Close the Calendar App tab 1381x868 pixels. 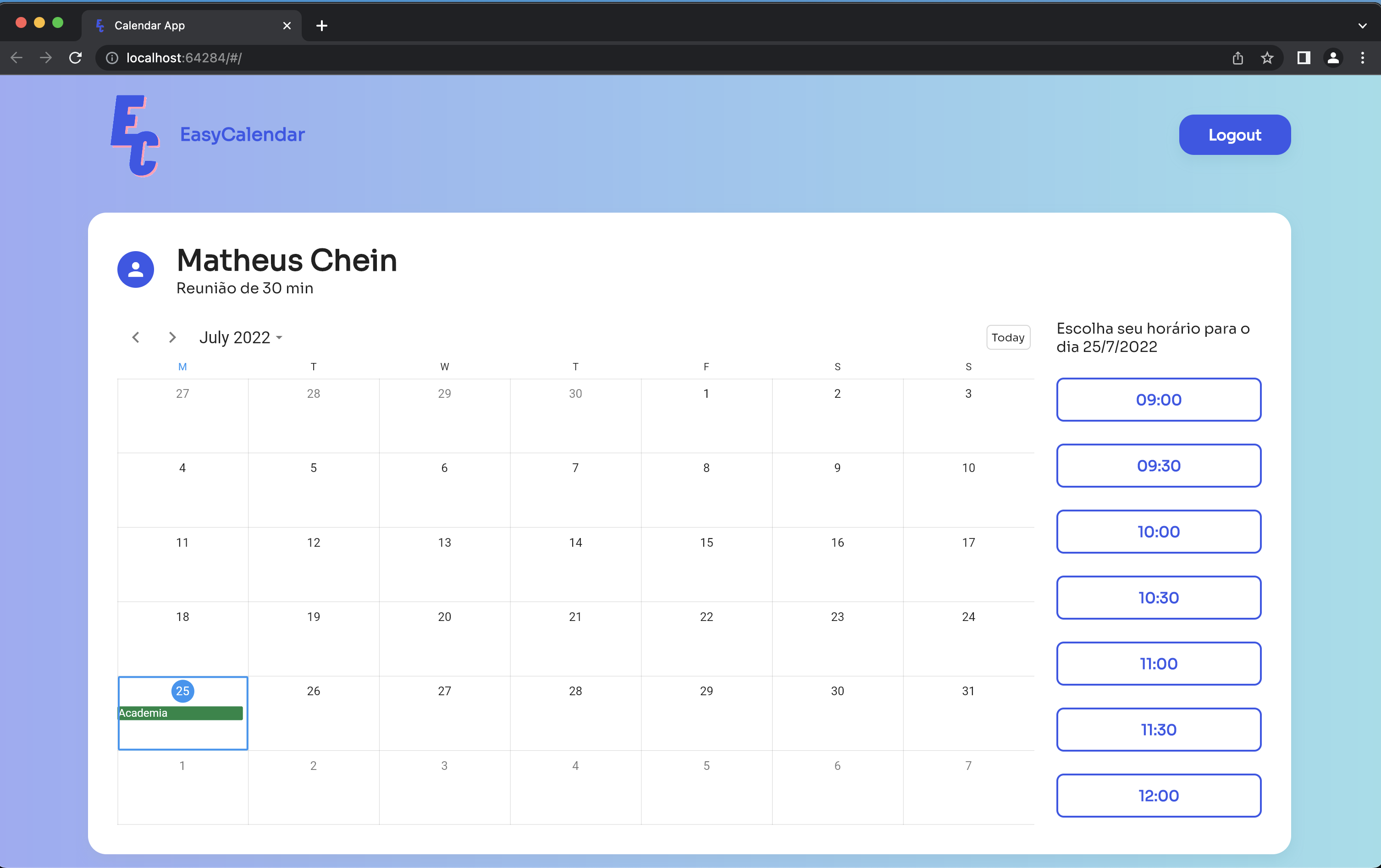click(x=287, y=25)
